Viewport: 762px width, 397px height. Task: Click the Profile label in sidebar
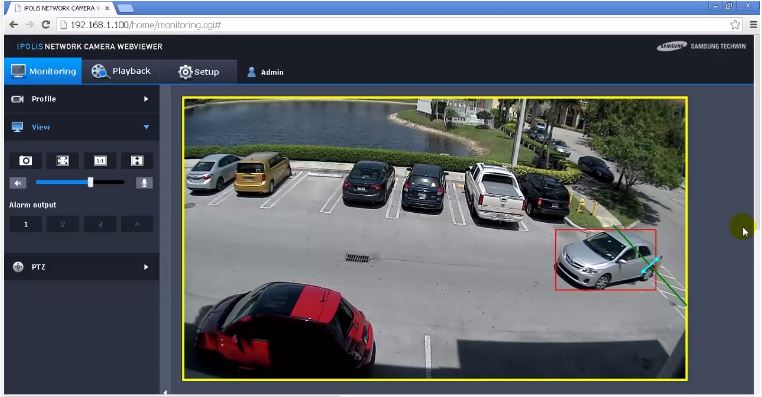click(44, 99)
